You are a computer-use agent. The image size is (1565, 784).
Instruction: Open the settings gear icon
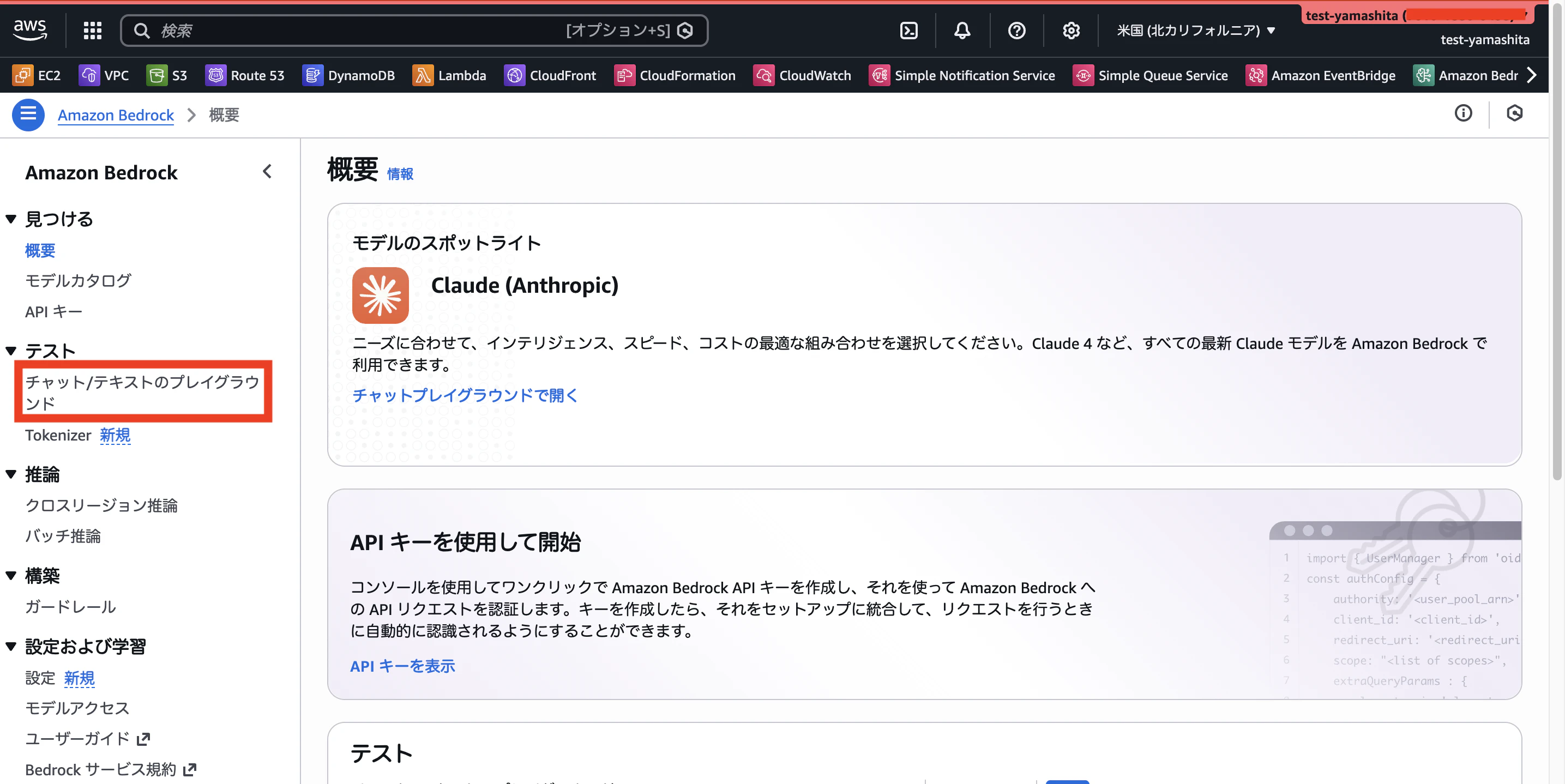(1071, 31)
